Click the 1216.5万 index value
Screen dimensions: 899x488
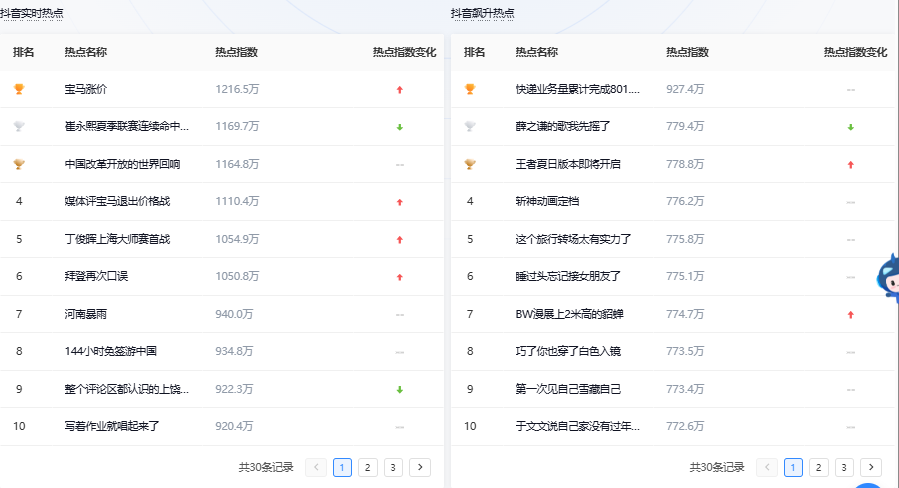[x=237, y=89]
